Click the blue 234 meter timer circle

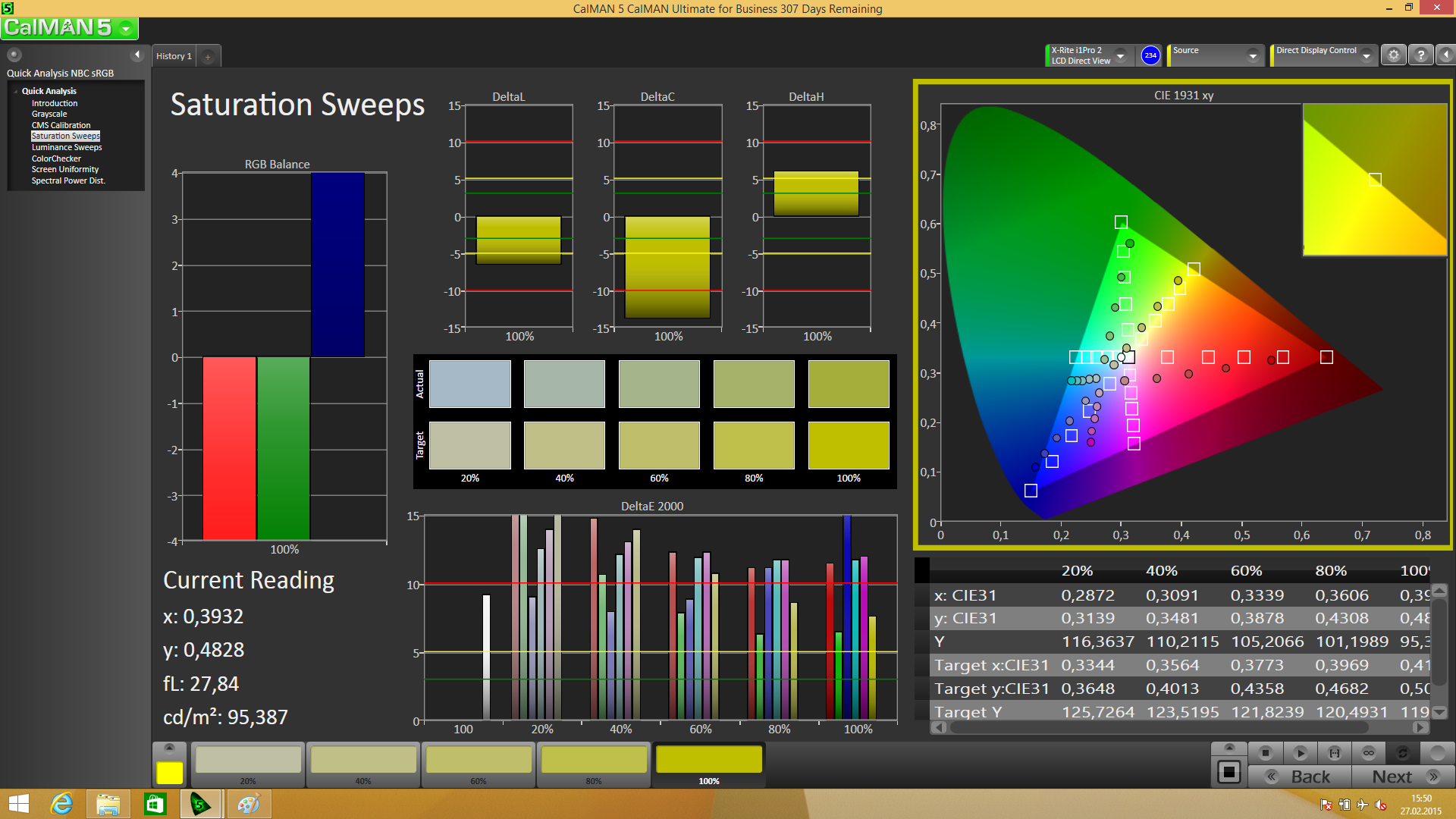tap(1150, 55)
